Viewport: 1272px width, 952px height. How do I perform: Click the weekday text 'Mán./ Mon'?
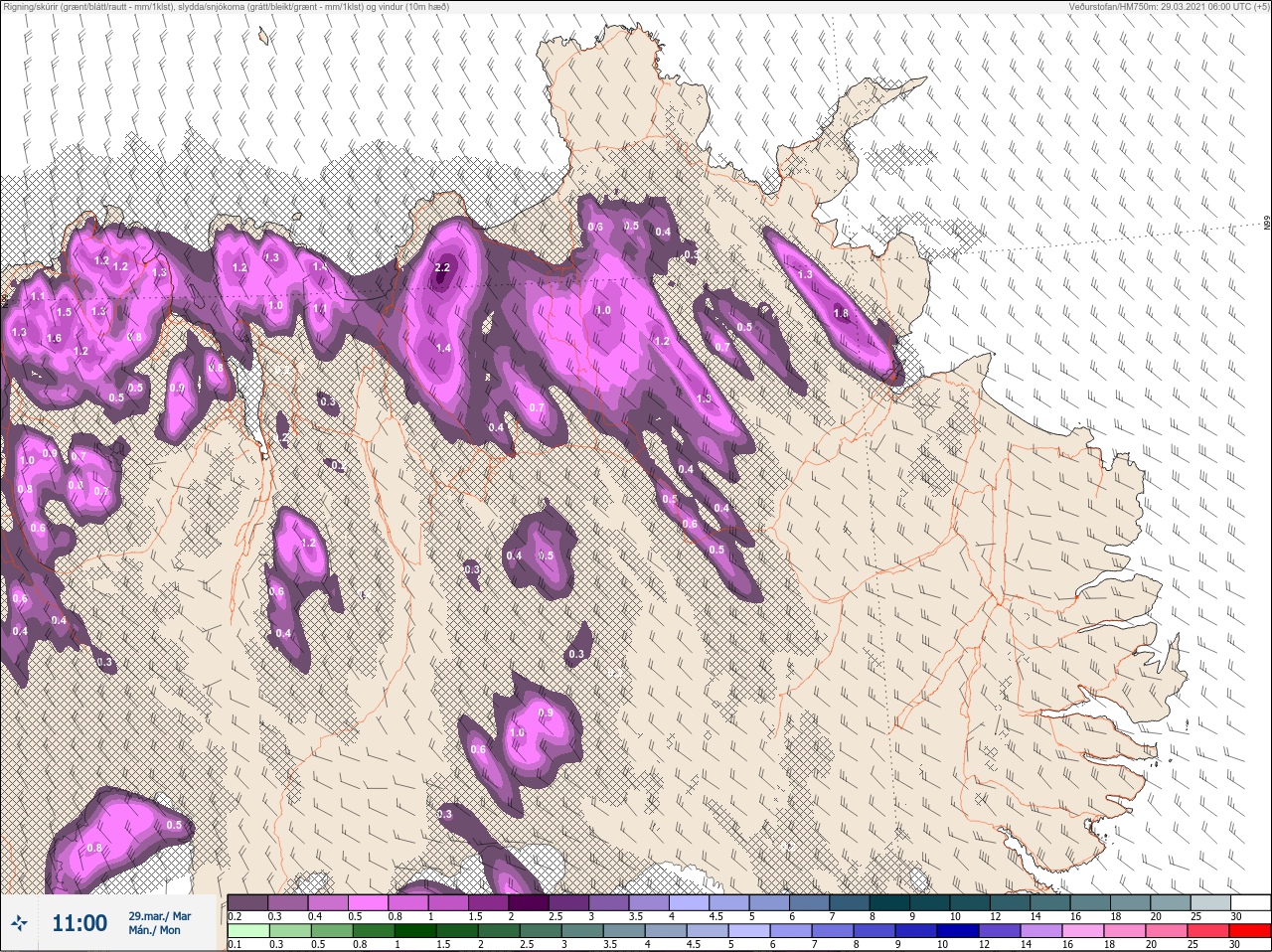tap(154, 931)
